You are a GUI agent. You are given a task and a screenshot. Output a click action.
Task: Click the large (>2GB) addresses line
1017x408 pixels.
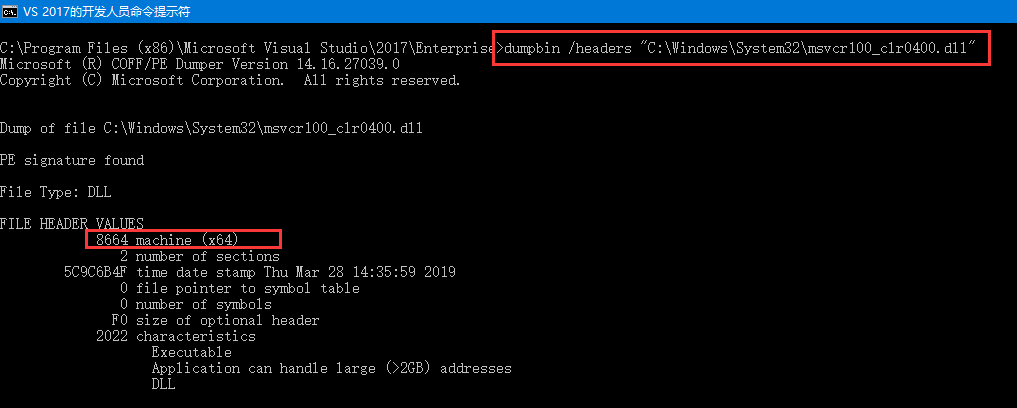[x=330, y=368]
